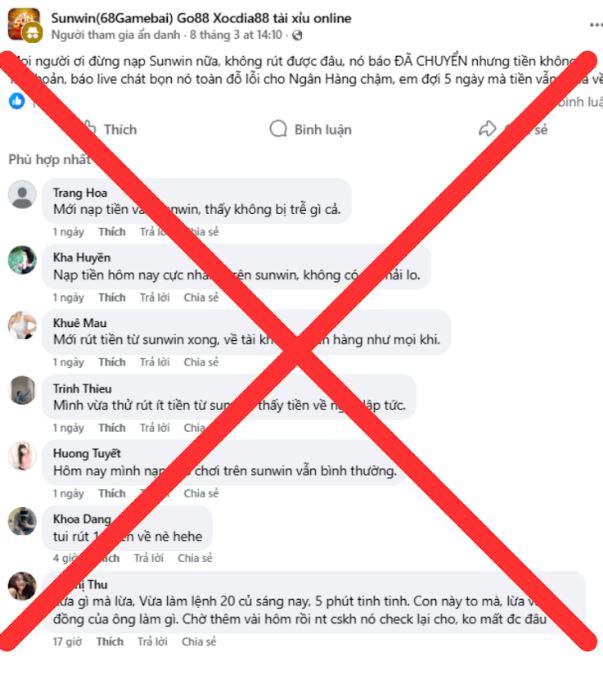Image resolution: width=603 pixels, height=683 pixels.
Task: Click the 8 tháng 3 post timestamp
Action: [236, 35]
